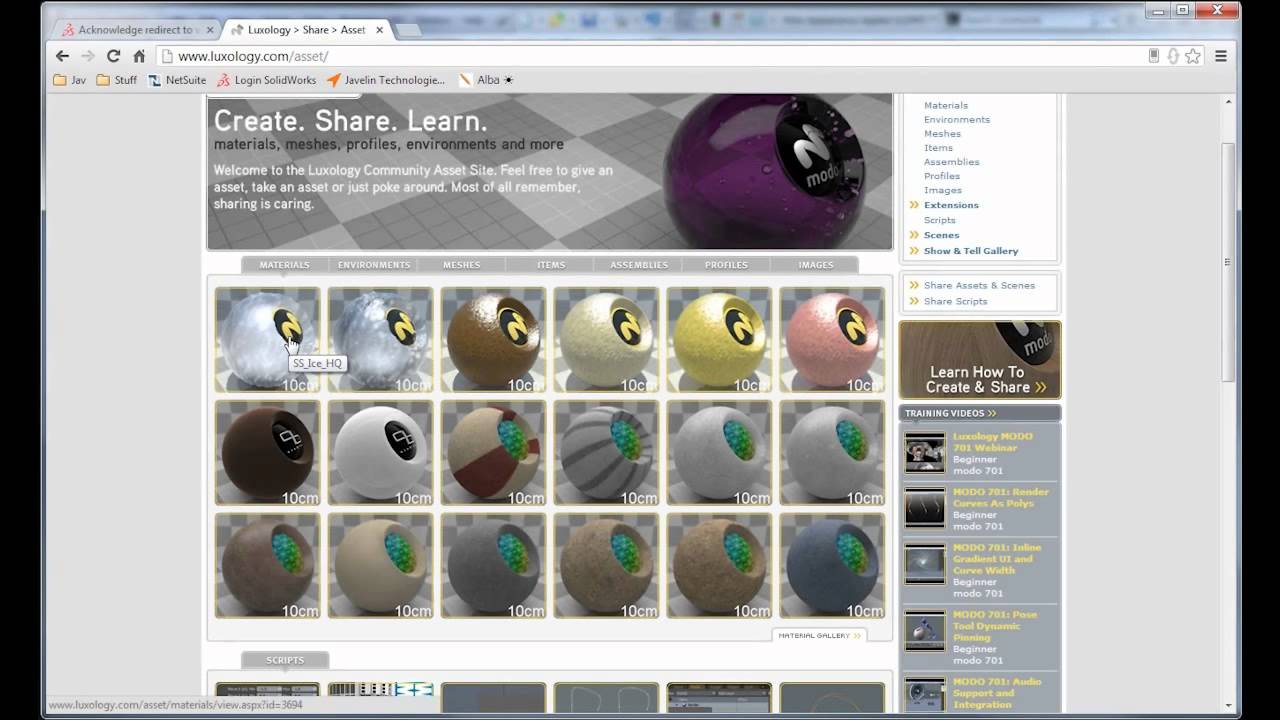
Task: Open the NetSuite bookmark
Action: [177, 80]
